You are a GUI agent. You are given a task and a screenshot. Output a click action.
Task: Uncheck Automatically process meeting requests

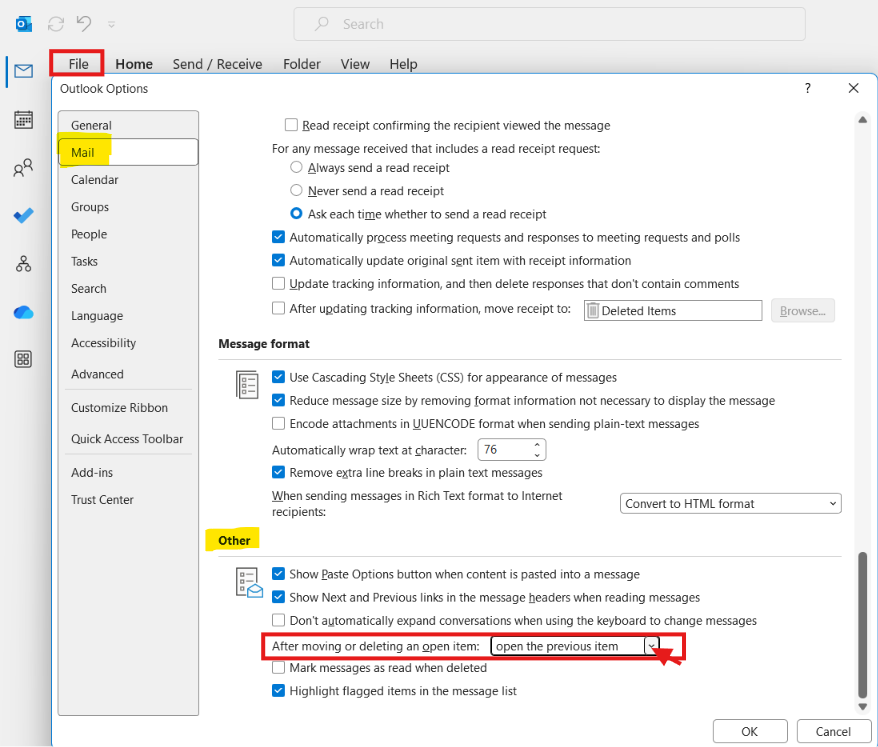click(x=278, y=237)
